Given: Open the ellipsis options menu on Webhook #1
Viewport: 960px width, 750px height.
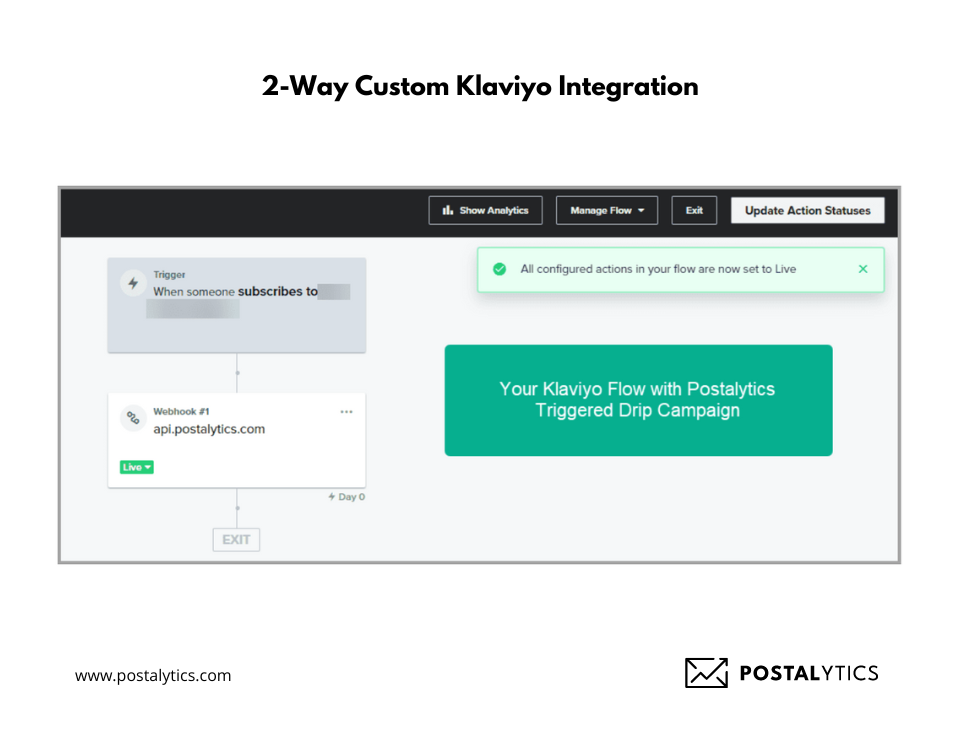Looking at the screenshot, I should click(x=346, y=411).
